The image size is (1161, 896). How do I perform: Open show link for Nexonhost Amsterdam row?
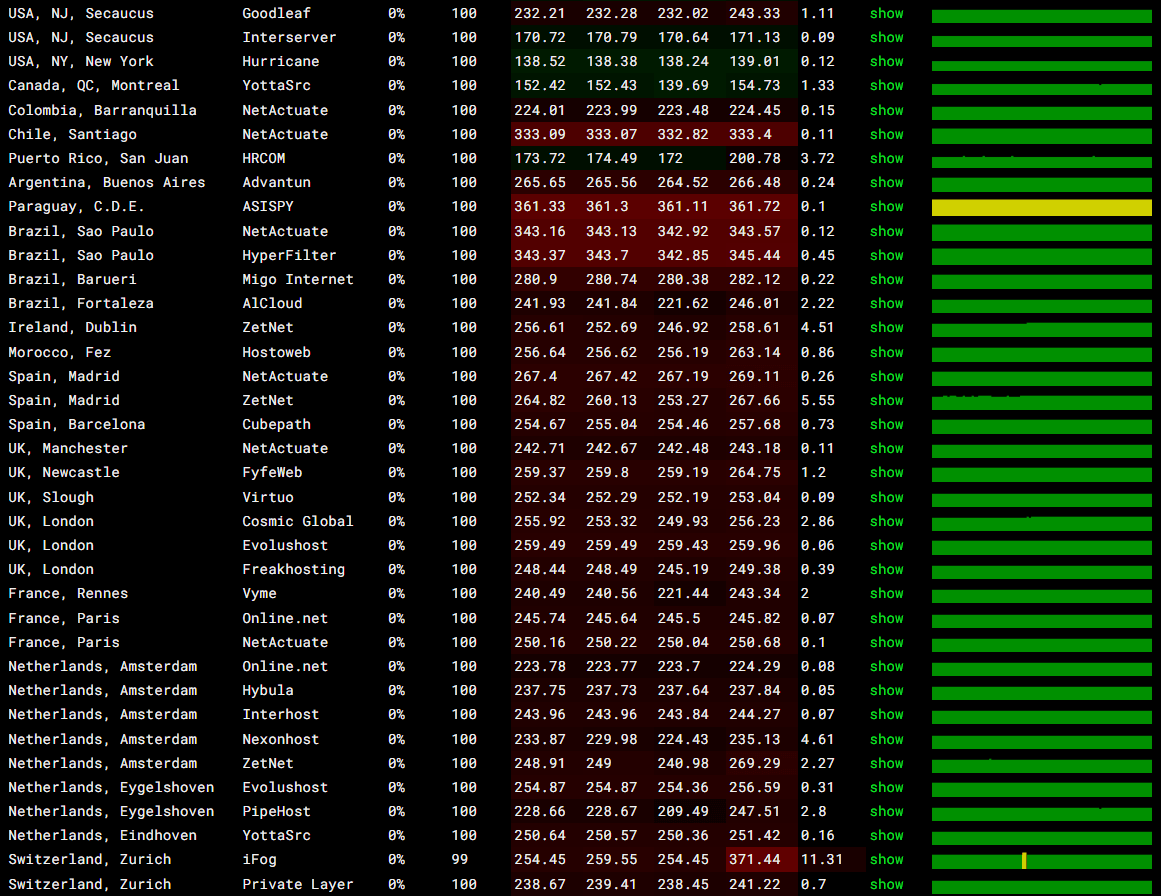pos(886,740)
